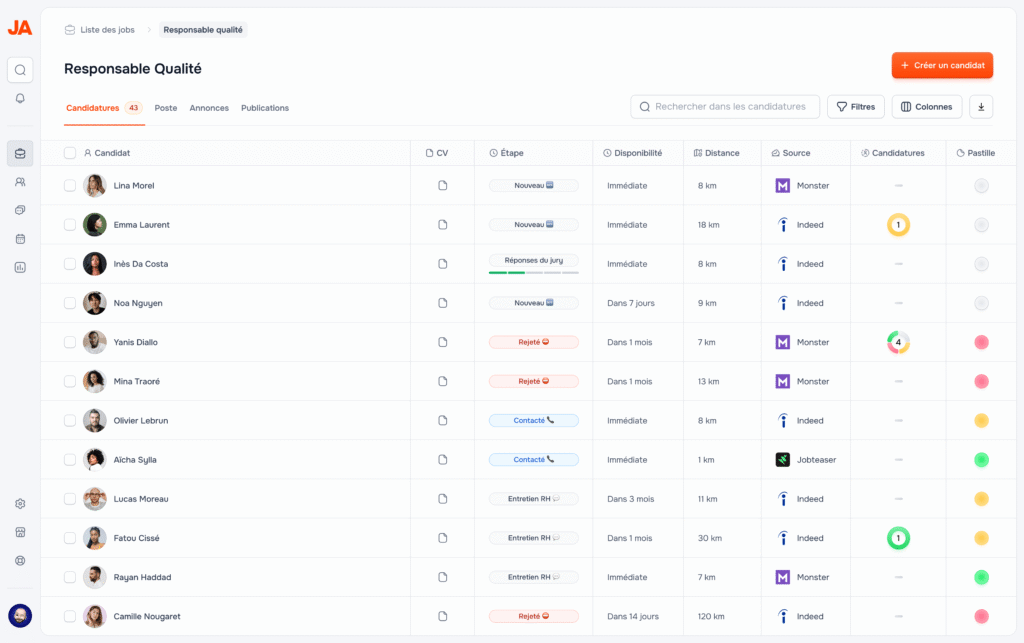Switch to the Candidatures tab
The width and height of the screenshot is (1024, 643).
point(104,108)
